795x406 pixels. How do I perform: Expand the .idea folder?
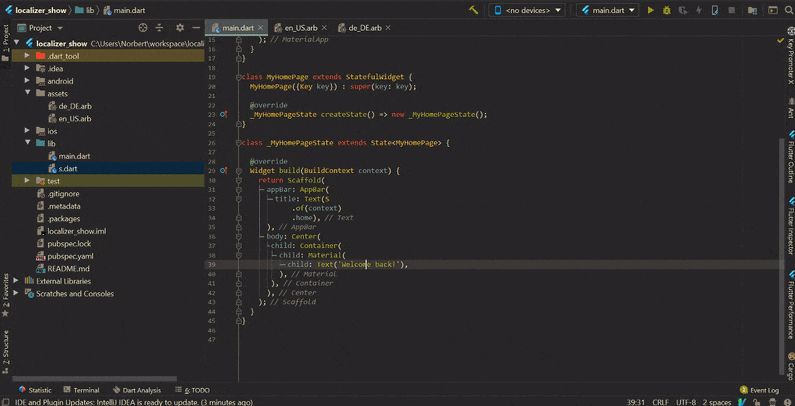pyautogui.click(x=27, y=68)
